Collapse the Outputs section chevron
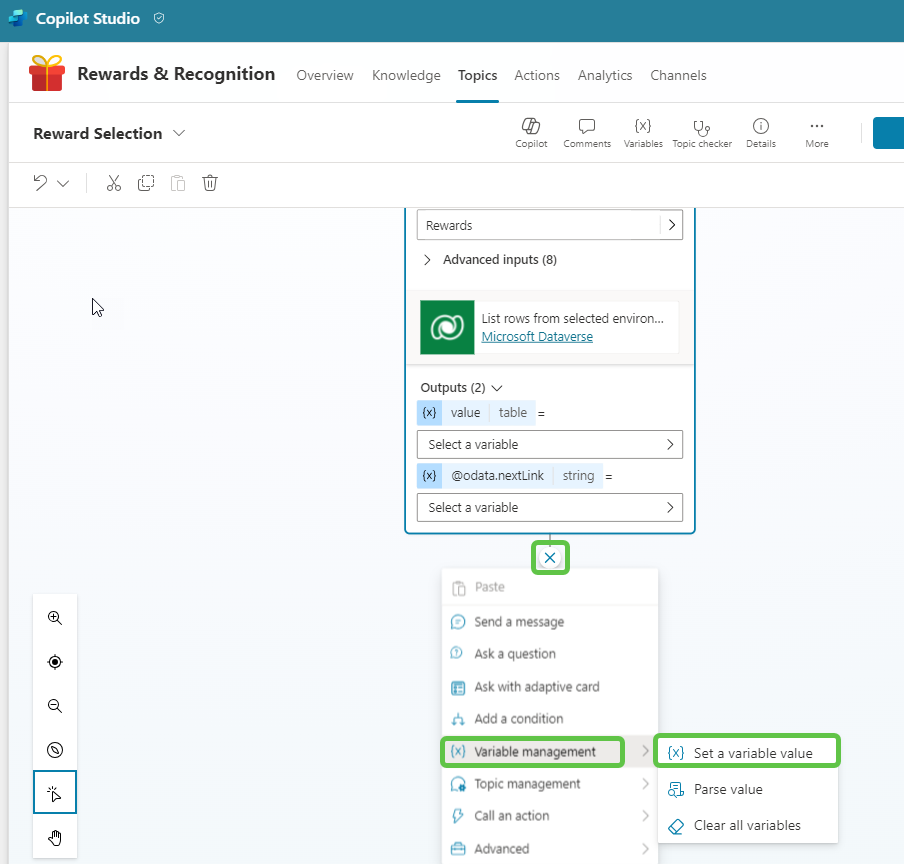Viewport: 904px width, 864px height. pyautogui.click(x=497, y=388)
